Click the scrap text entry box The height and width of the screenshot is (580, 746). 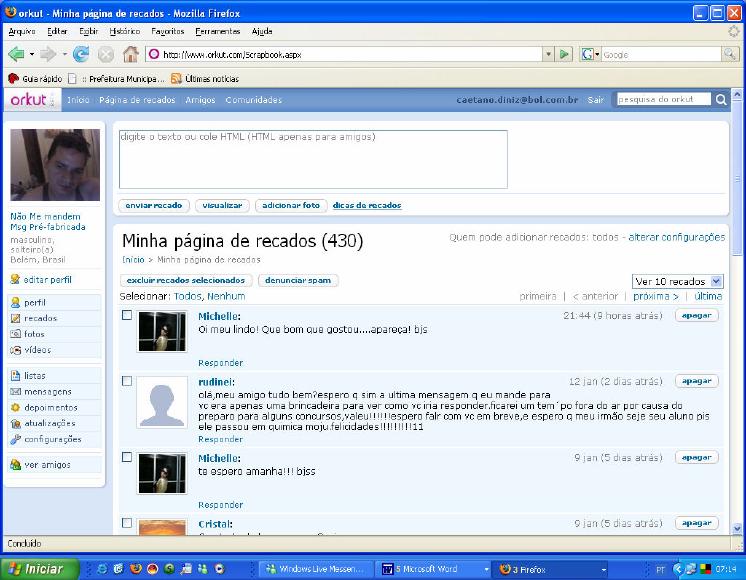tap(313, 159)
